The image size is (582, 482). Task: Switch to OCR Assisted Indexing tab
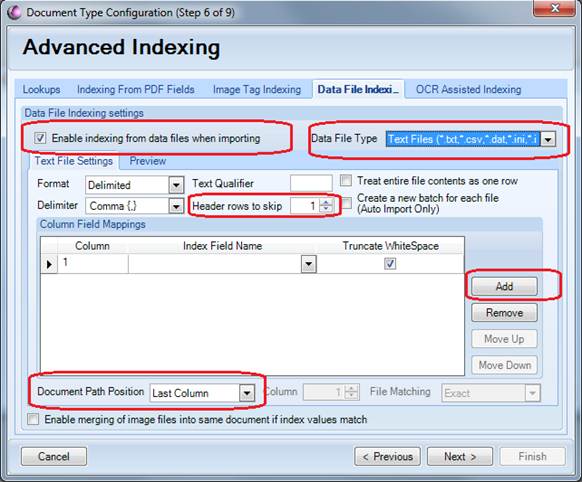(x=468, y=89)
